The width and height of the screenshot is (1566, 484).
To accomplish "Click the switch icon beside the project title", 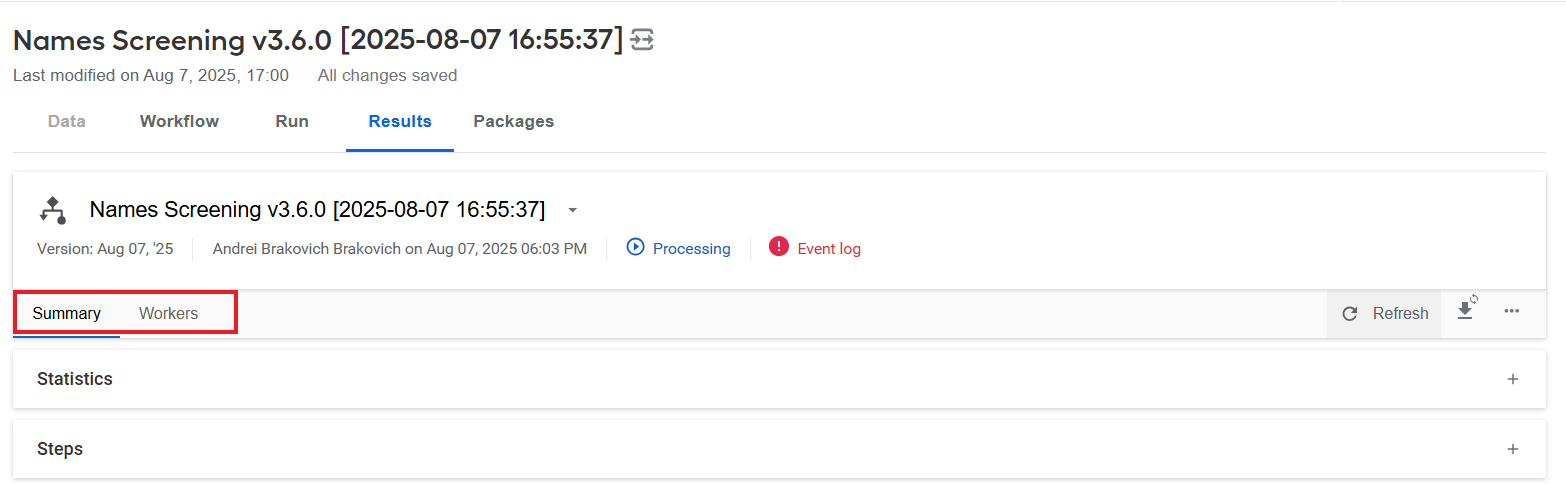I will pos(642,40).
